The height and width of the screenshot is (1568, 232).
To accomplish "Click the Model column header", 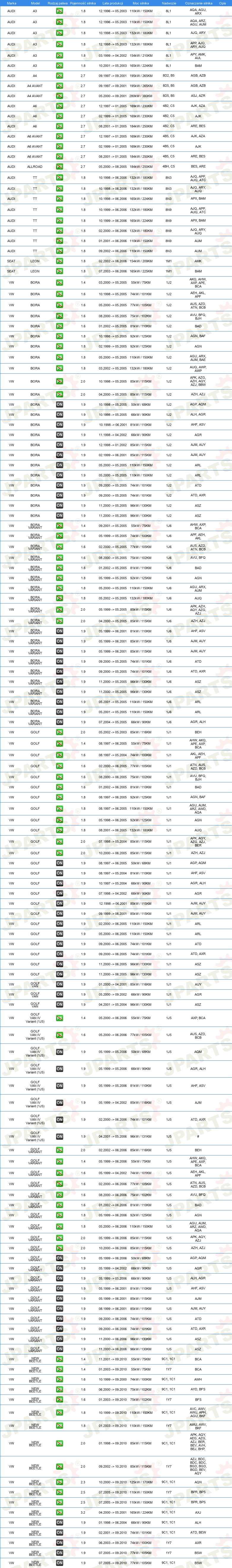I will 35,3.
